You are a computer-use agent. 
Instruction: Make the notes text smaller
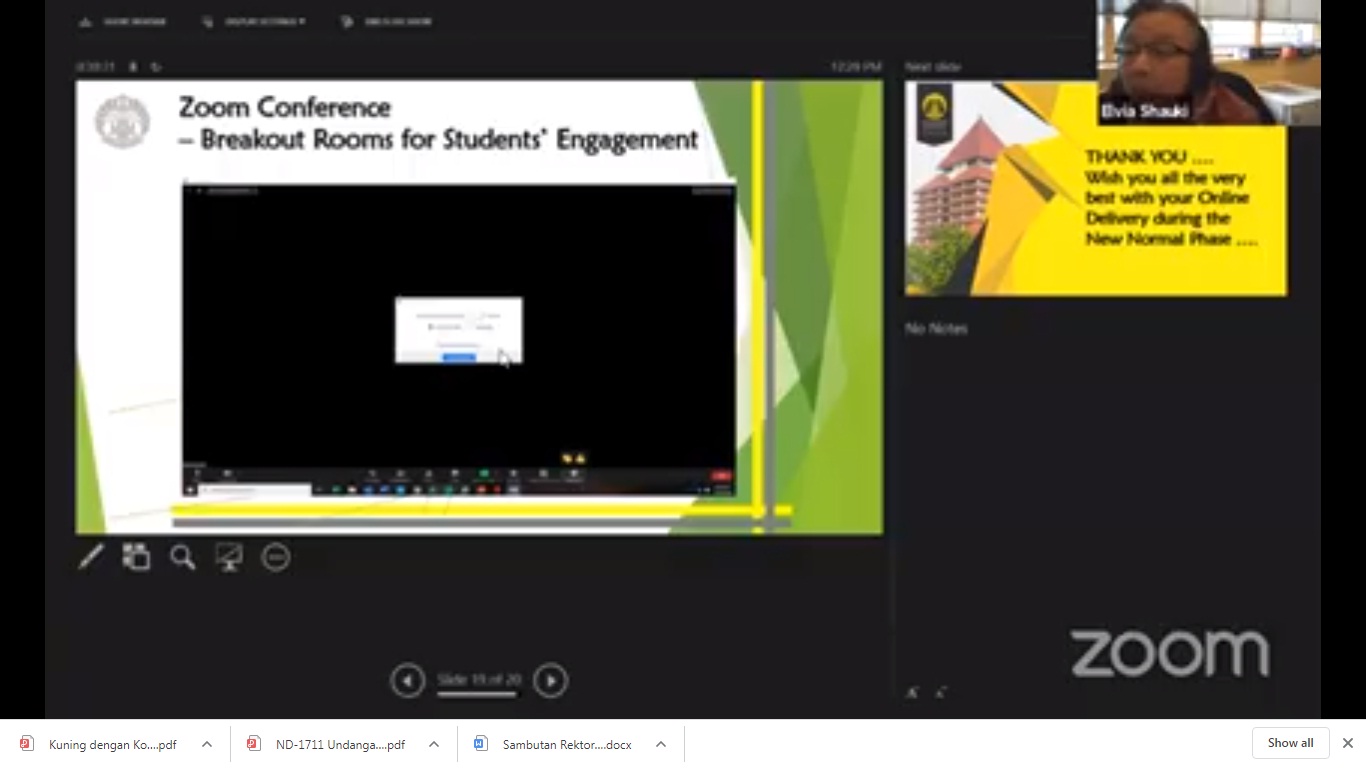click(941, 692)
